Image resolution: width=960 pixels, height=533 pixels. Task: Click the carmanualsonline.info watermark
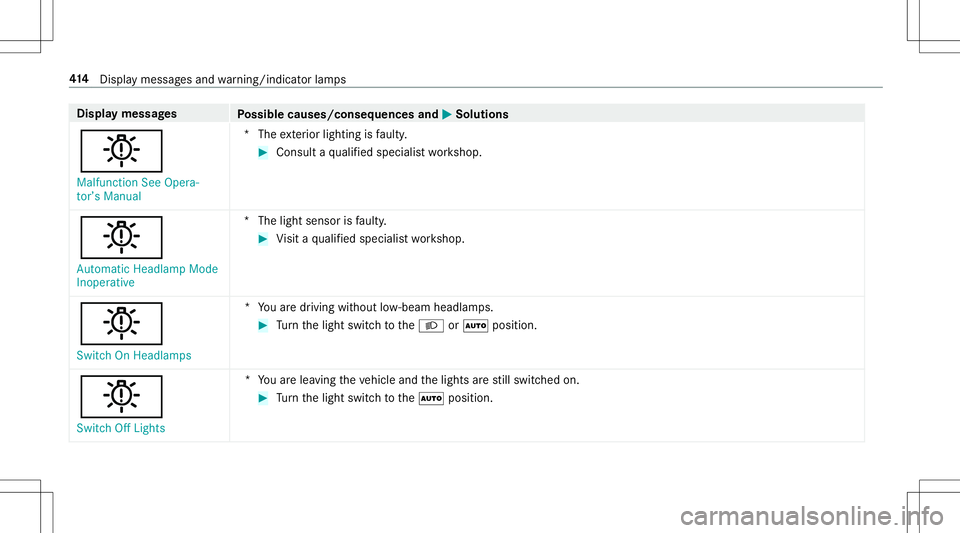coord(812,516)
